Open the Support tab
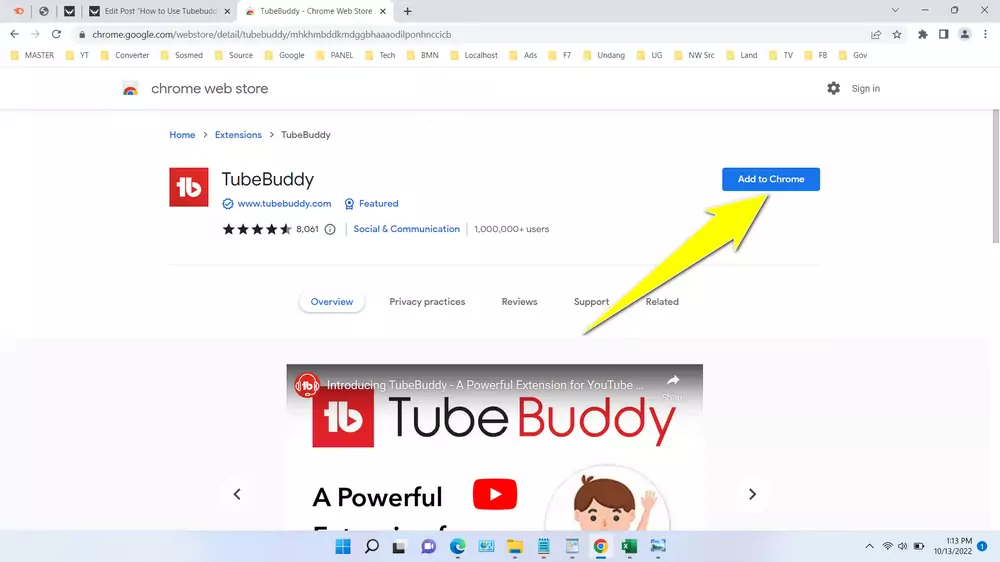 (591, 302)
